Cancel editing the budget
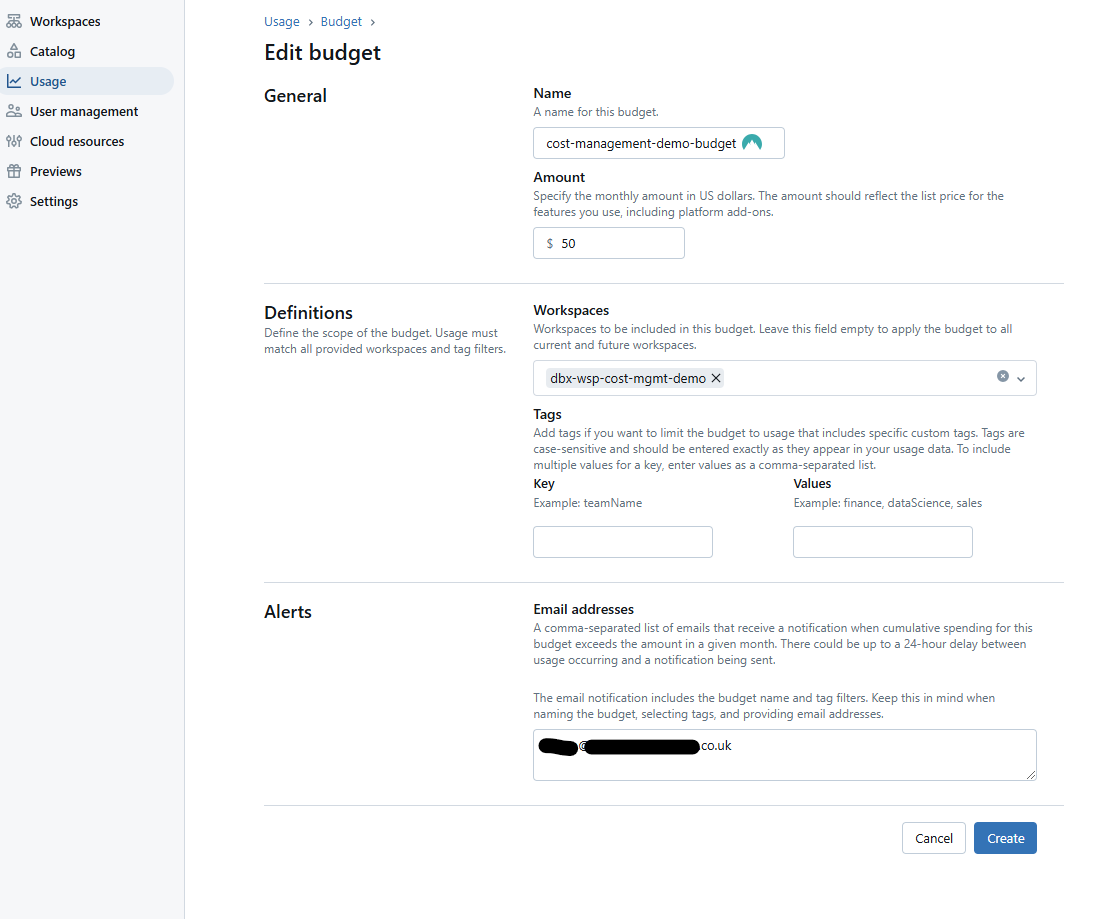Screen dimensions: 1109x919 pos(933,838)
